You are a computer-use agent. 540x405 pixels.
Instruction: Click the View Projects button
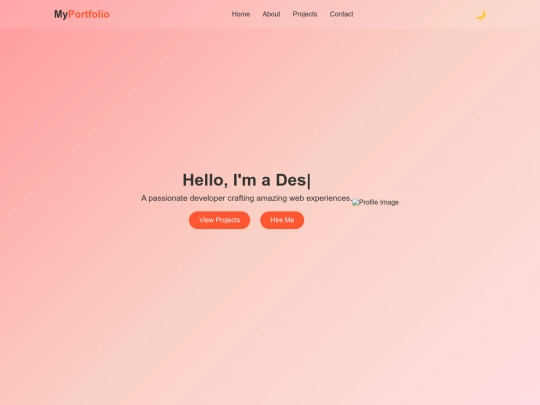point(219,220)
